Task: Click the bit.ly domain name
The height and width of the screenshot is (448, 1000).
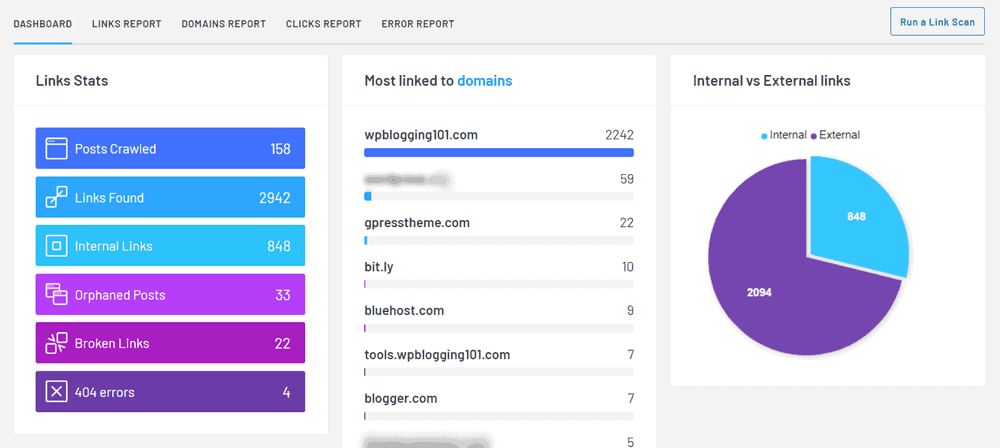Action: pyautogui.click(x=379, y=267)
